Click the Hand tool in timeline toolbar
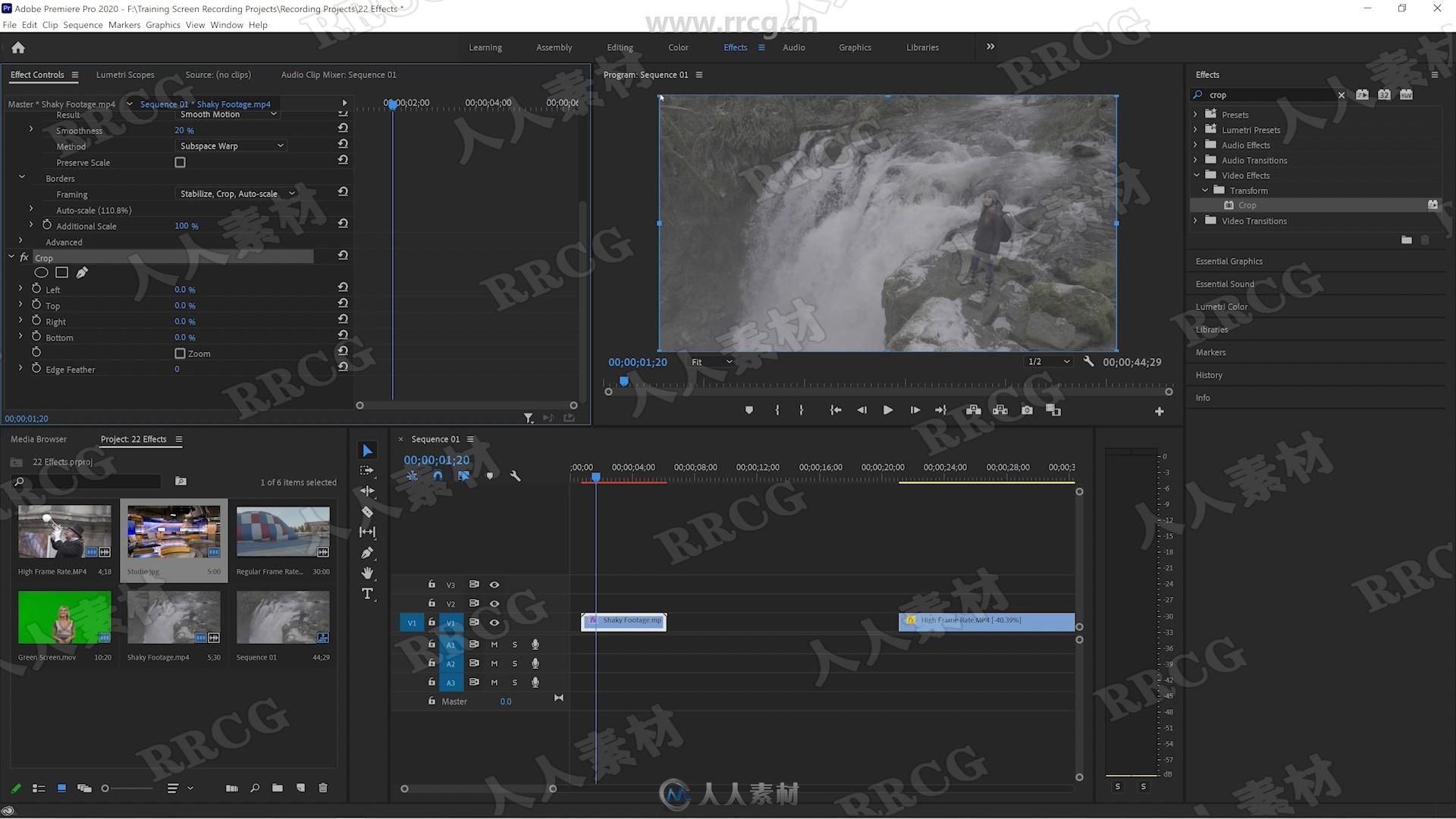 366,571
